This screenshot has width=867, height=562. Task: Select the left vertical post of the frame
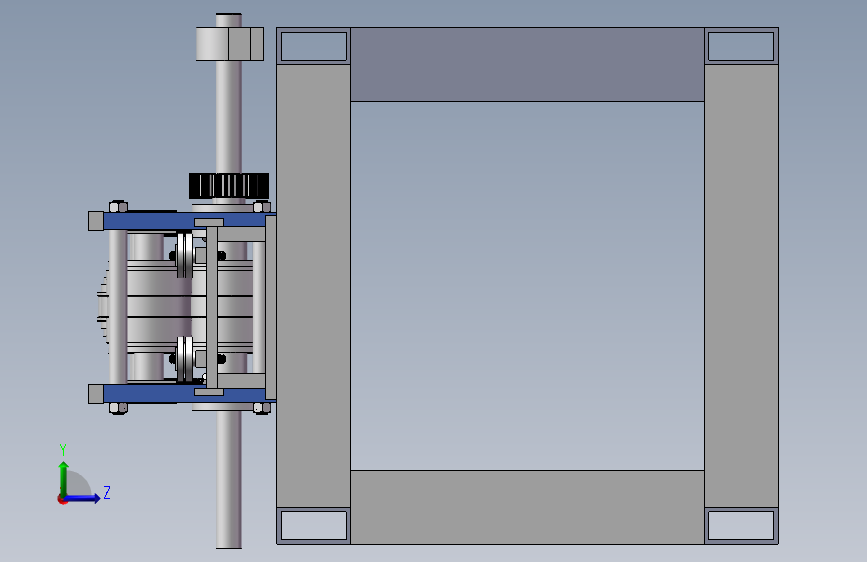314,285
